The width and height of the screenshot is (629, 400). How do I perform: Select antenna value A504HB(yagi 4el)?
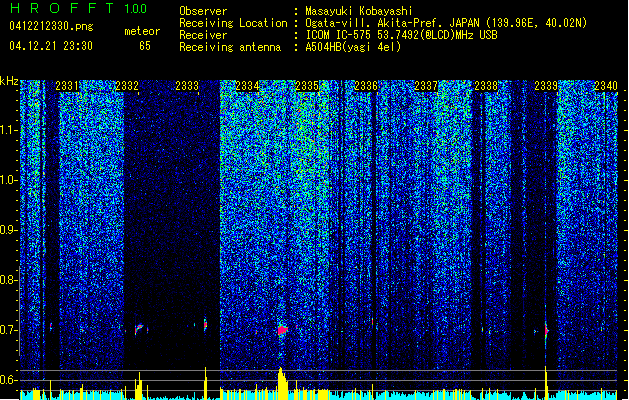point(353,47)
